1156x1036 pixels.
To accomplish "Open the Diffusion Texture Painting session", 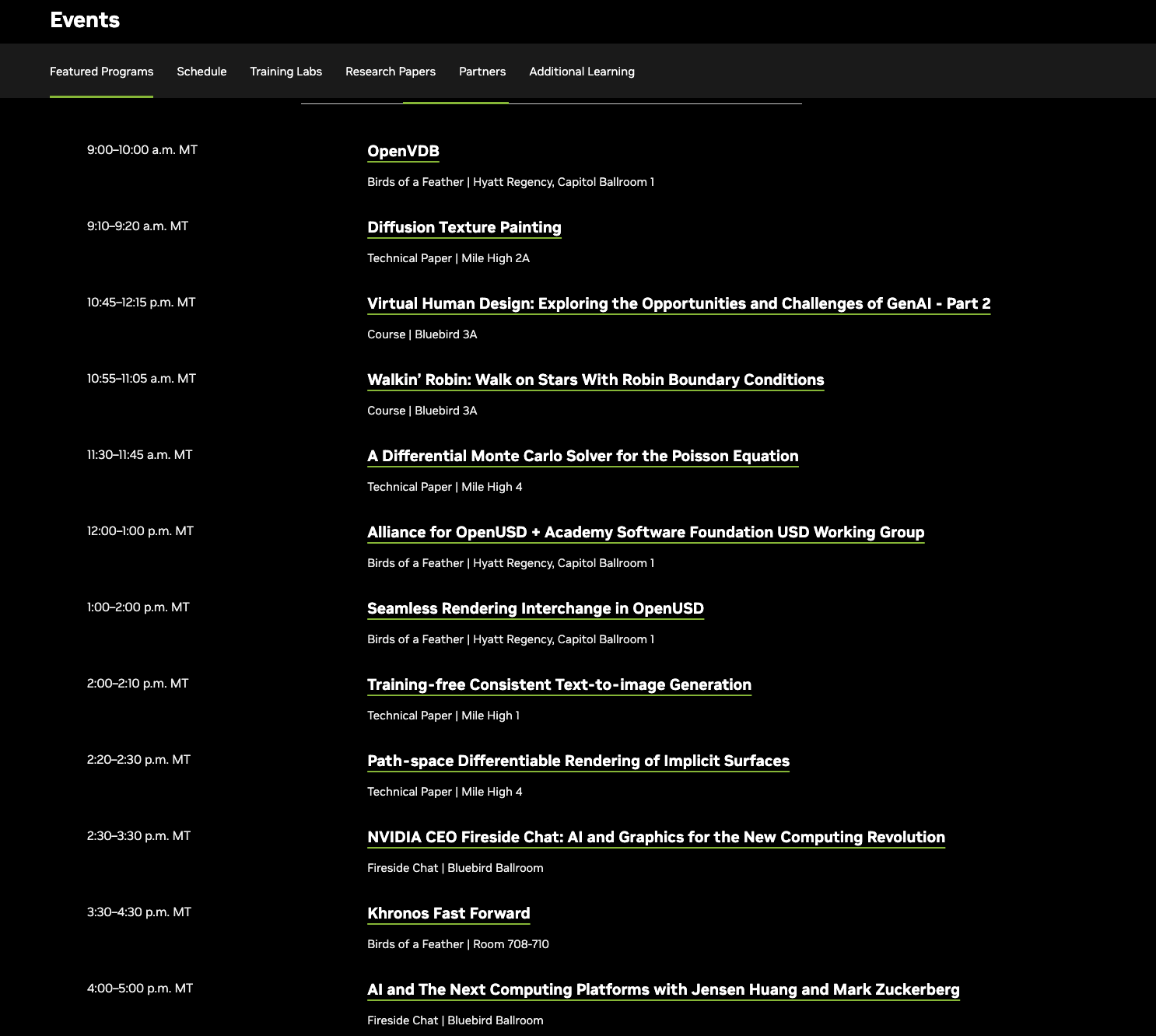I will click(x=464, y=227).
